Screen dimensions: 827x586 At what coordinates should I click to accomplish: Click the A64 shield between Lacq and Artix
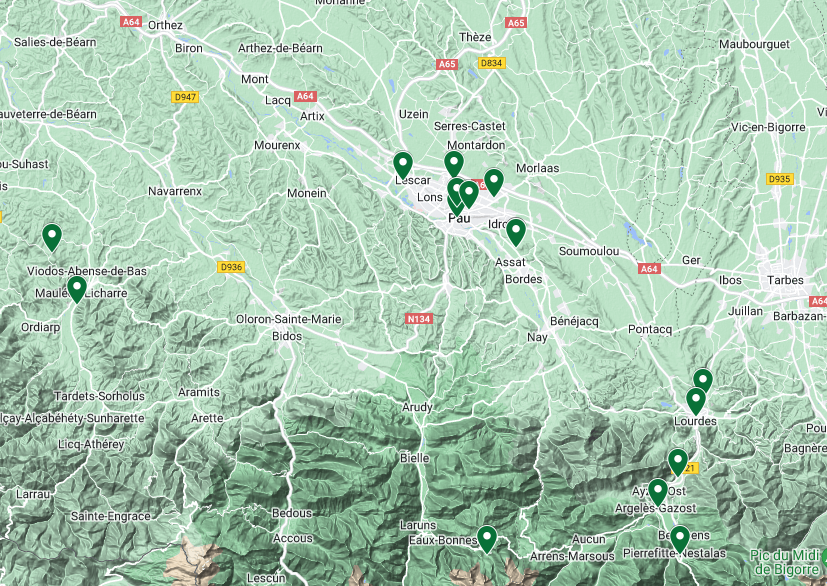point(305,96)
